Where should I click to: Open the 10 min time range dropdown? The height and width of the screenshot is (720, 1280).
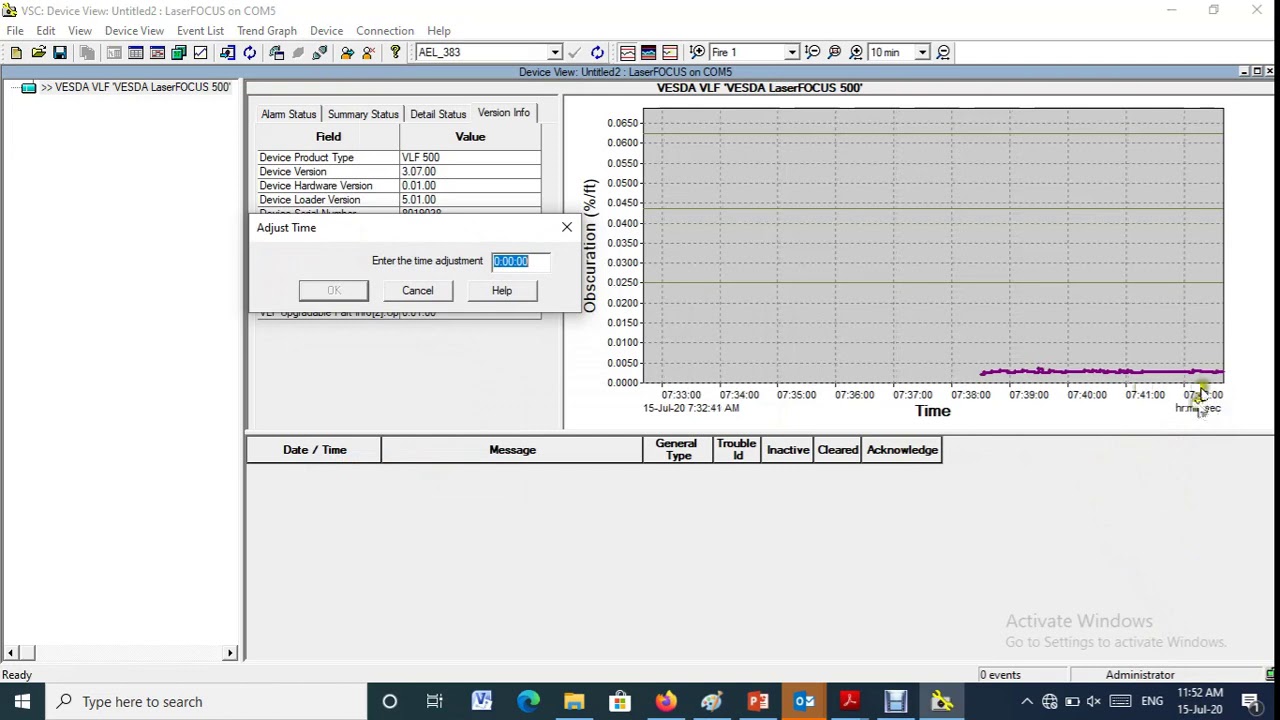pos(922,52)
